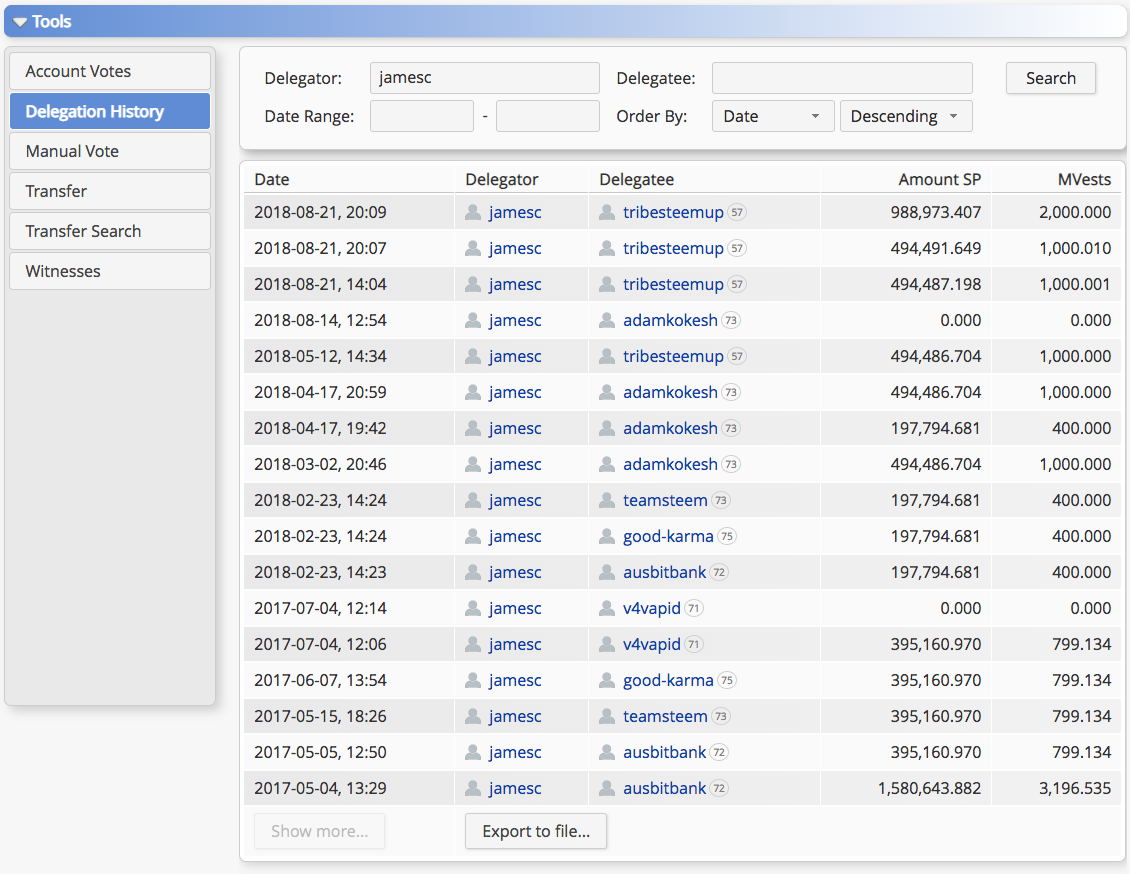This screenshot has width=1130, height=874.
Task: Collapse the Tools section triangle
Action: click(20, 22)
